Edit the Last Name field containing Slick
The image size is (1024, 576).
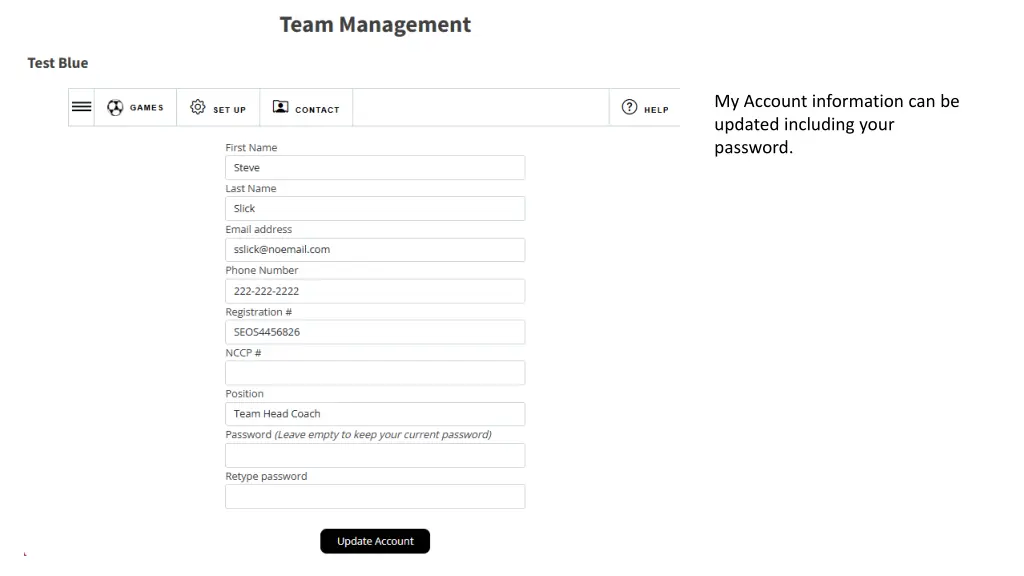[375, 208]
